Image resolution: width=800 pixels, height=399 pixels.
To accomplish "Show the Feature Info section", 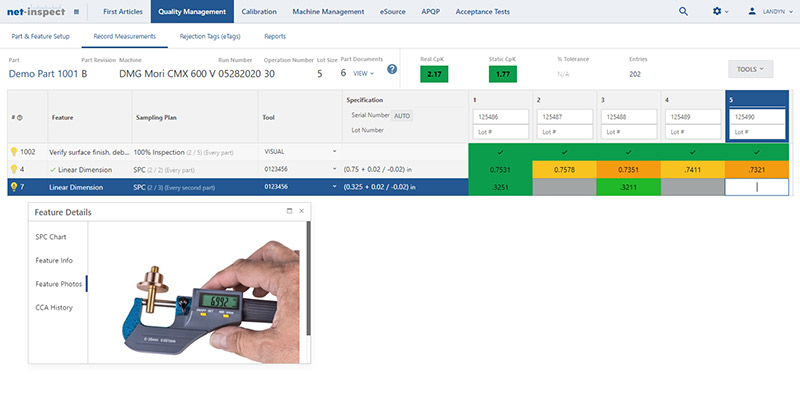I will 54,260.
